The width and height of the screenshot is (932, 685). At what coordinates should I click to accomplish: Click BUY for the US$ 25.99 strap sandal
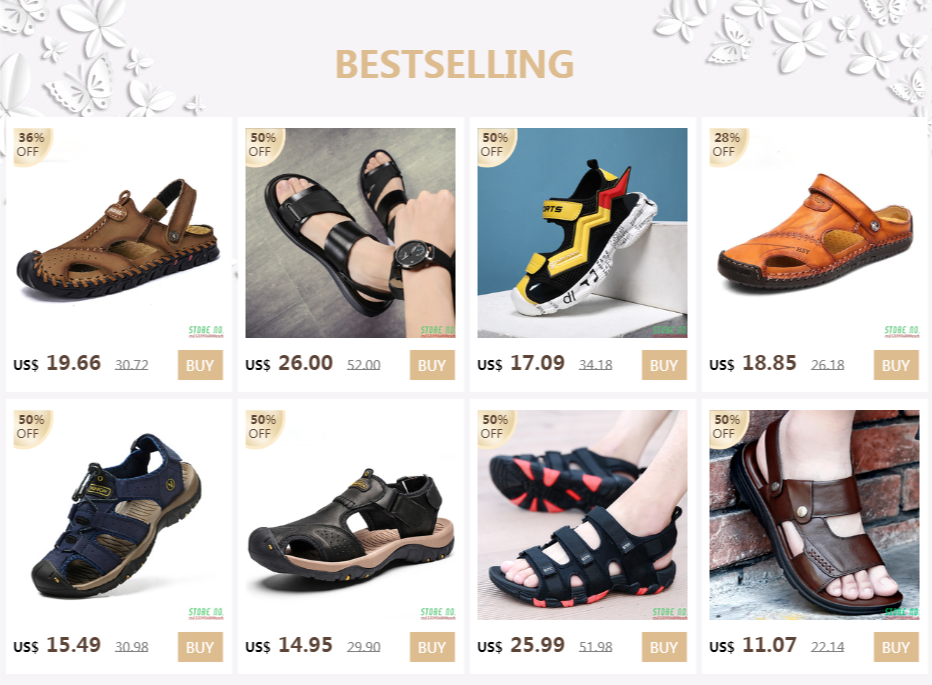tap(664, 647)
